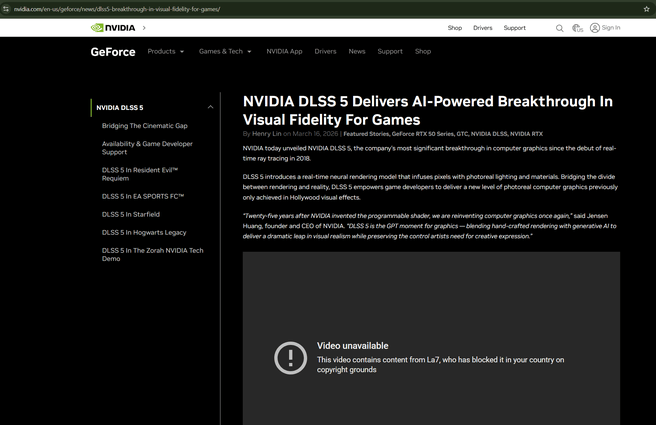
Task: Click the author name Henry Lin
Action: point(266,134)
